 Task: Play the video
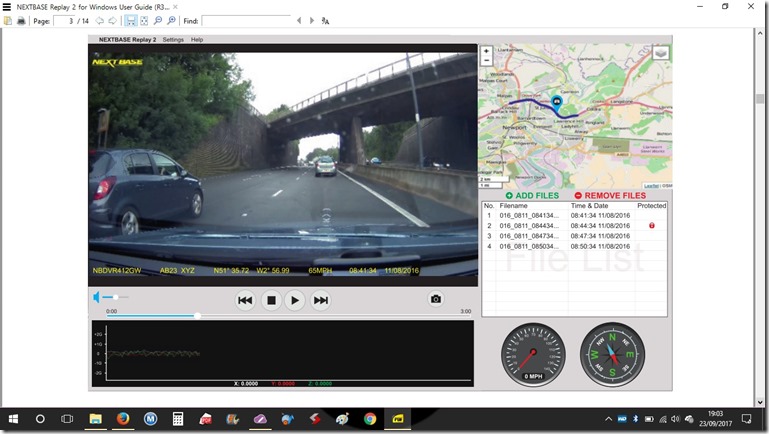[295, 300]
